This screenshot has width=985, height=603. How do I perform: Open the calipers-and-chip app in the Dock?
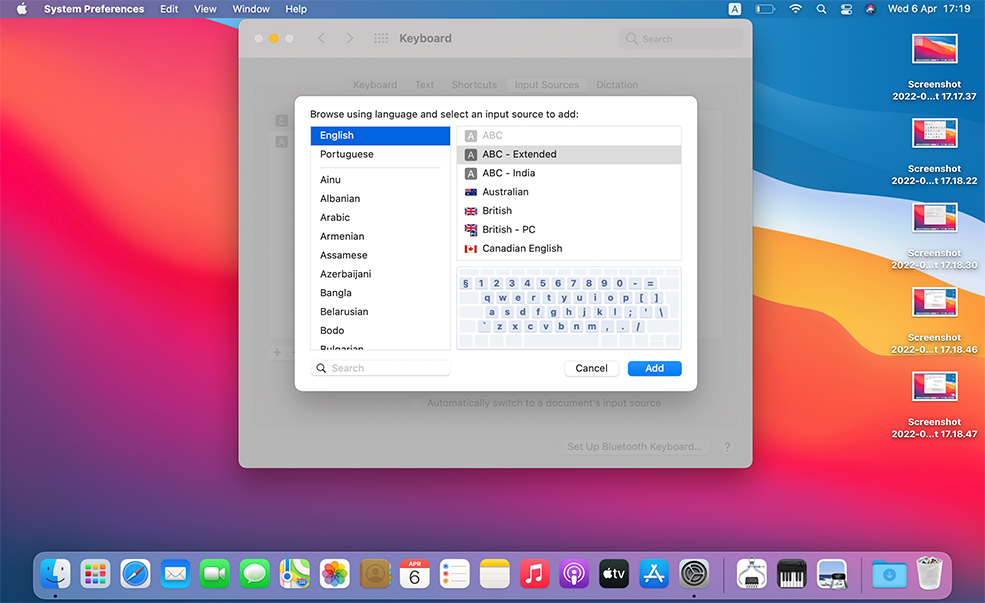coord(752,573)
